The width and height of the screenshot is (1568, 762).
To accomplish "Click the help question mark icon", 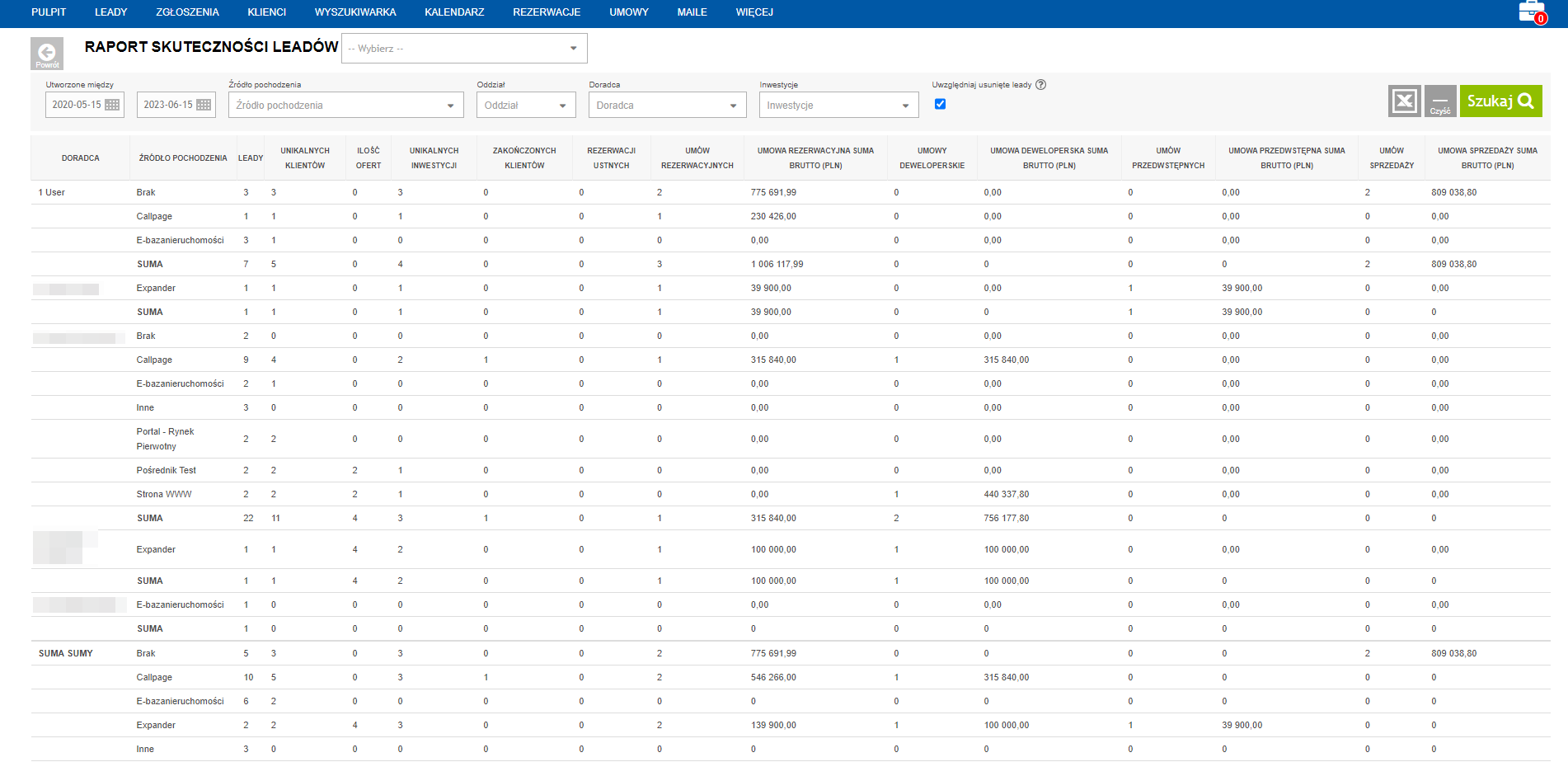I will click(x=1040, y=84).
